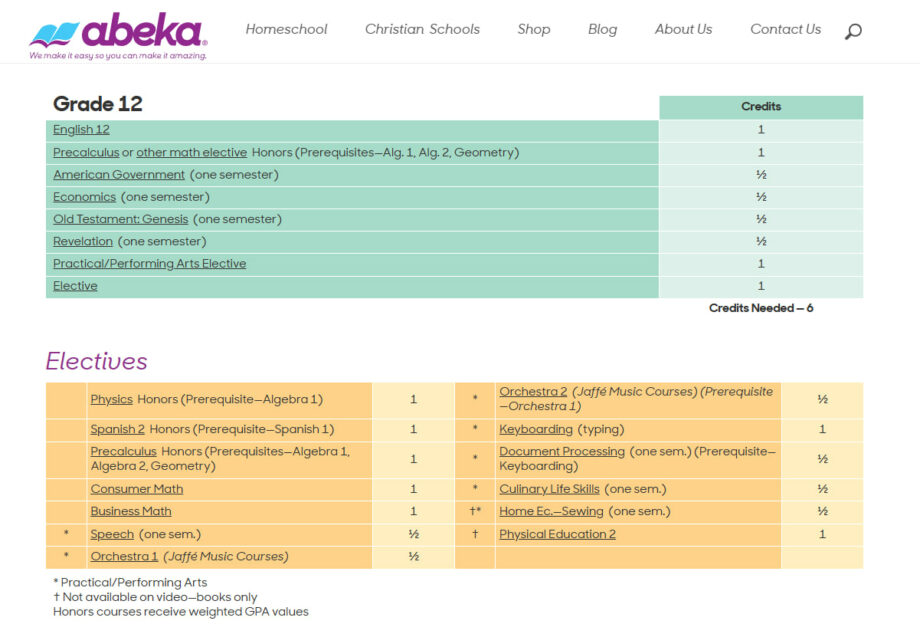
Task: Select Contact Us in the navigation
Action: pos(786,29)
